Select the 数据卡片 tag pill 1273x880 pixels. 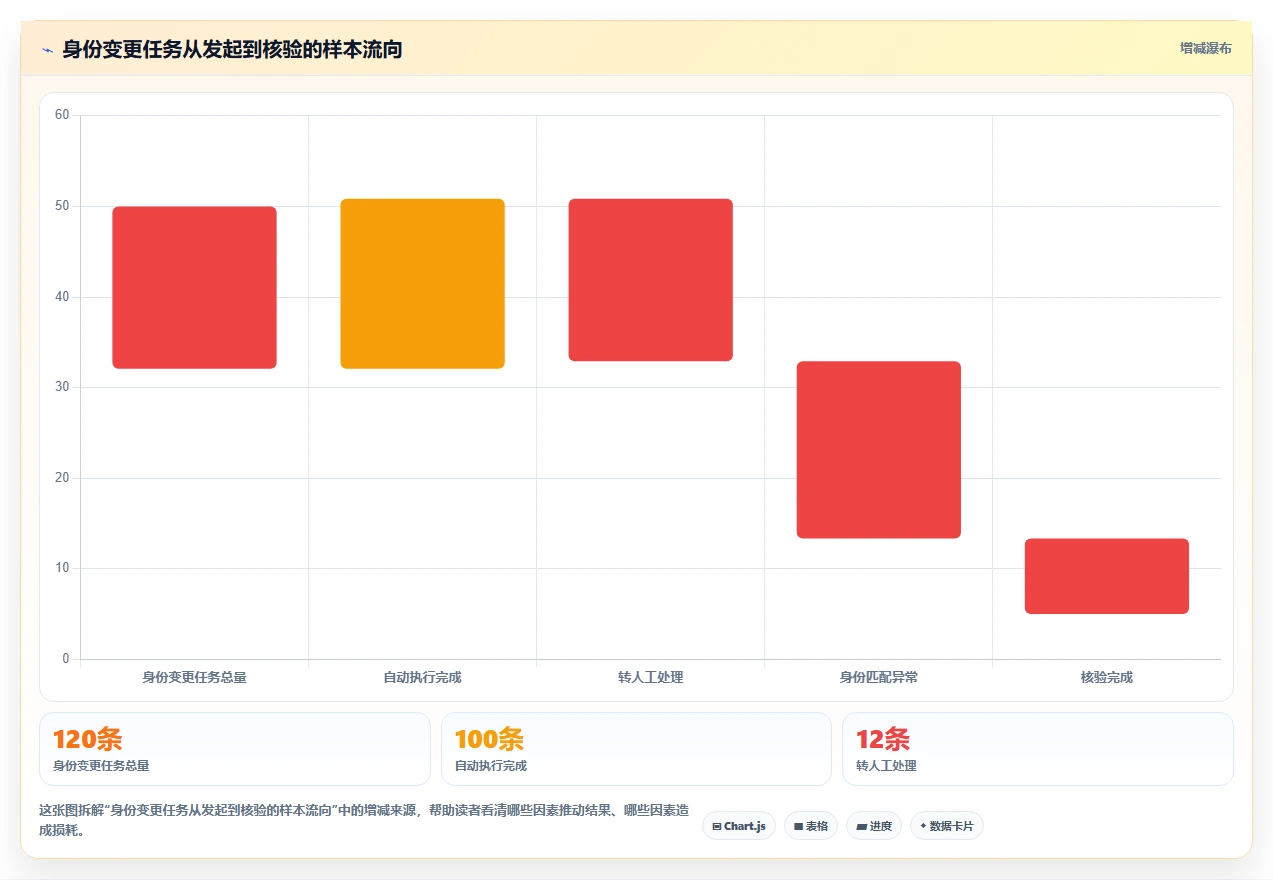947,826
